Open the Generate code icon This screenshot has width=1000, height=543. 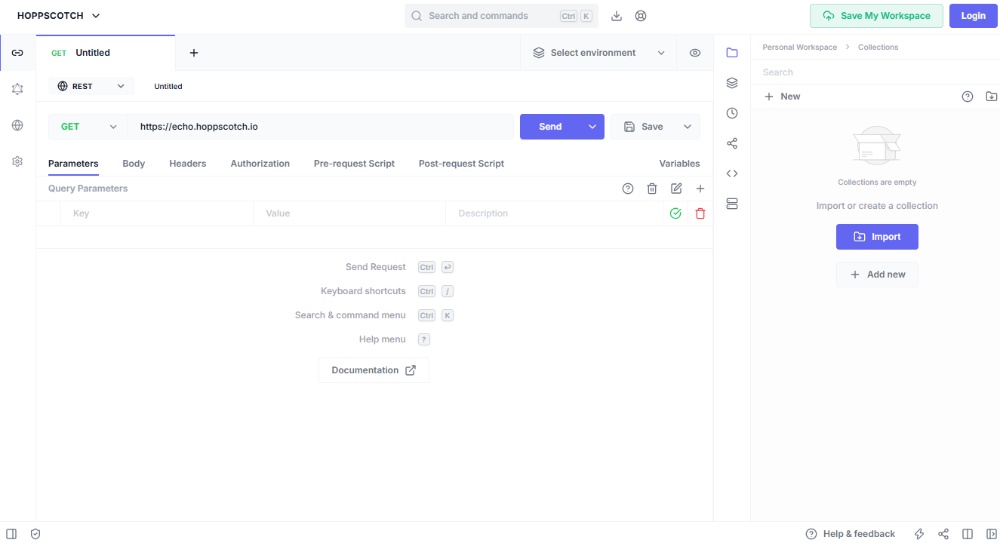732,174
